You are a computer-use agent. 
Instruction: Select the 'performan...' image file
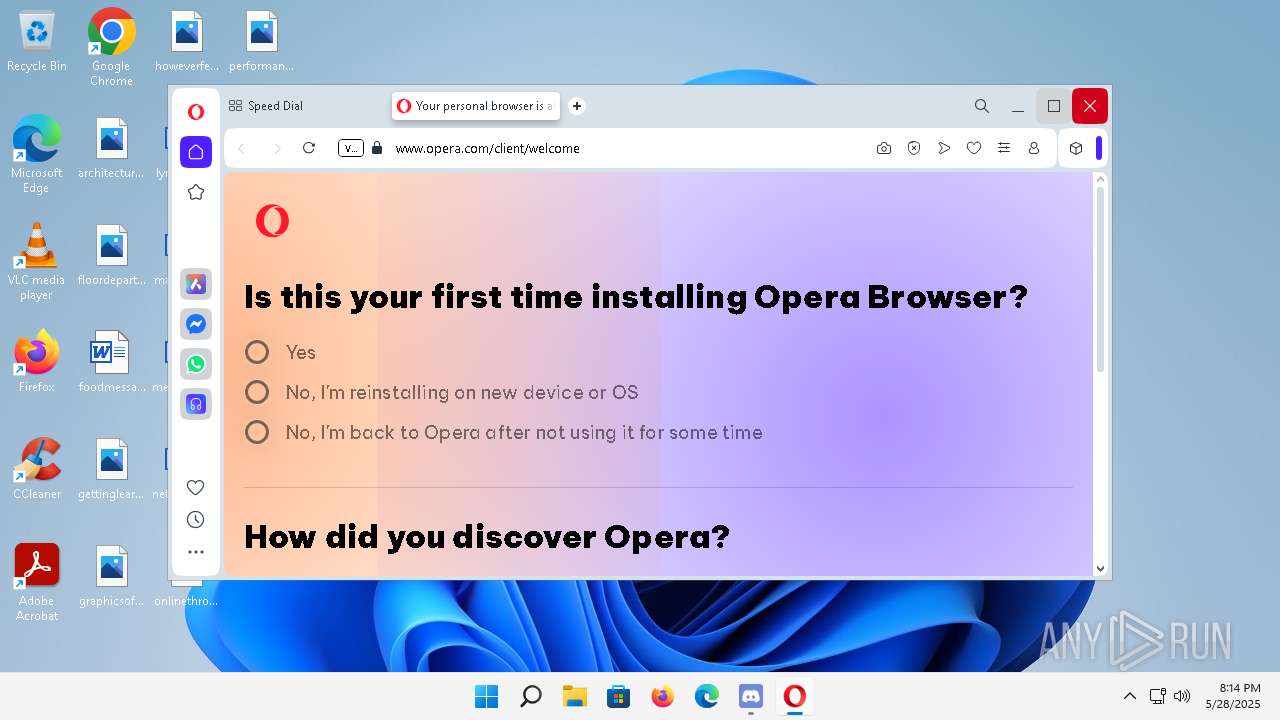[261, 42]
